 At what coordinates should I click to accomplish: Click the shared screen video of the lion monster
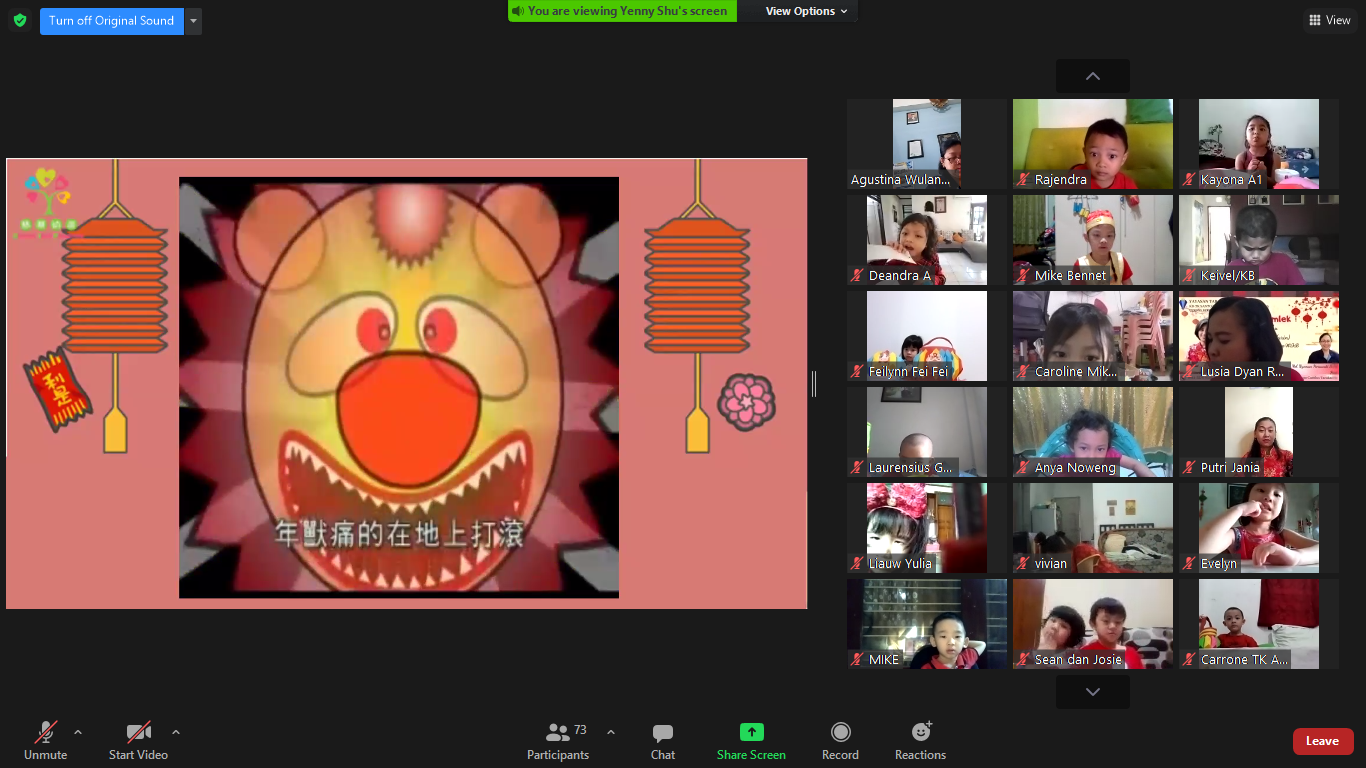tap(399, 388)
